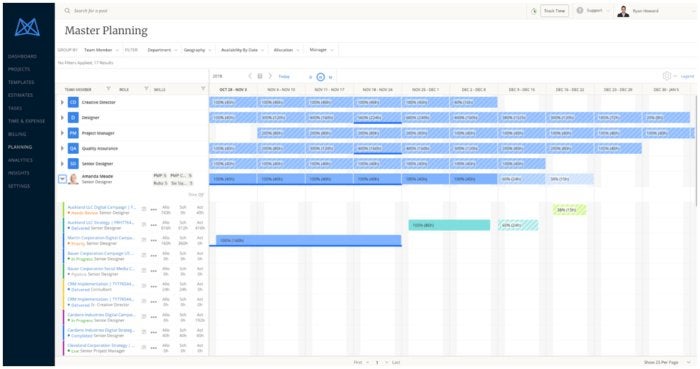Open Auckland LLC Digital Campaign project link

click(x=101, y=207)
